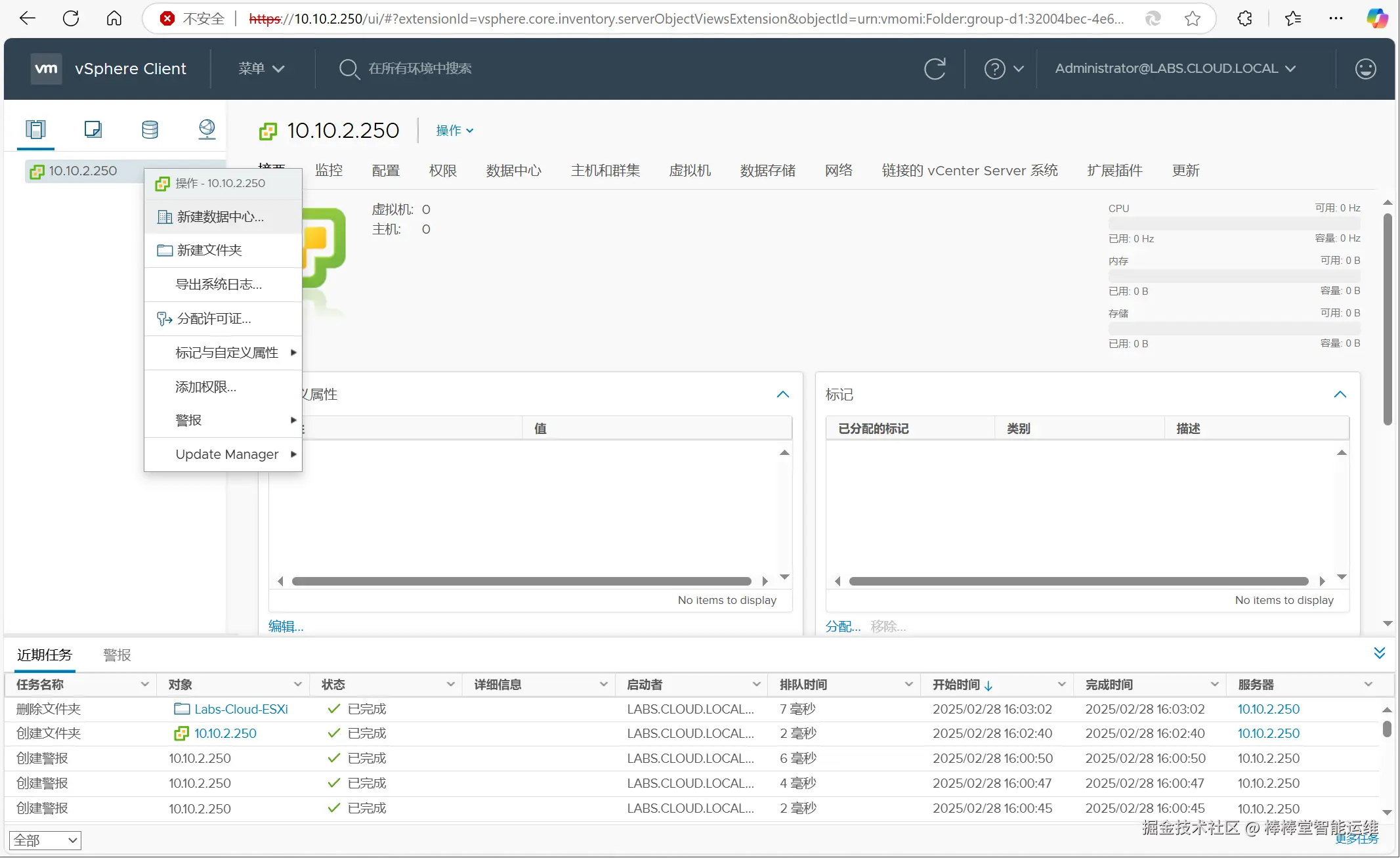This screenshot has width=1400, height=858.
Task: Expand the 菜单 dropdown in header
Action: 261,69
